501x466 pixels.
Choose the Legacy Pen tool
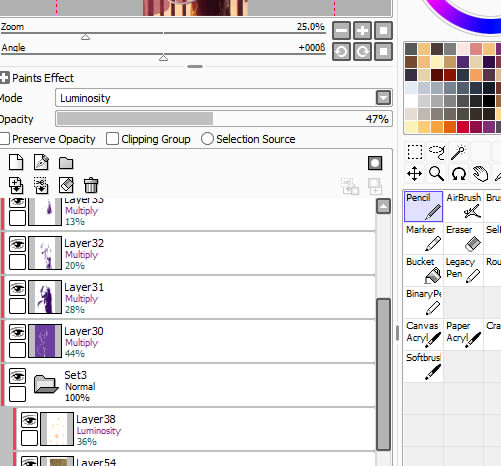463,271
